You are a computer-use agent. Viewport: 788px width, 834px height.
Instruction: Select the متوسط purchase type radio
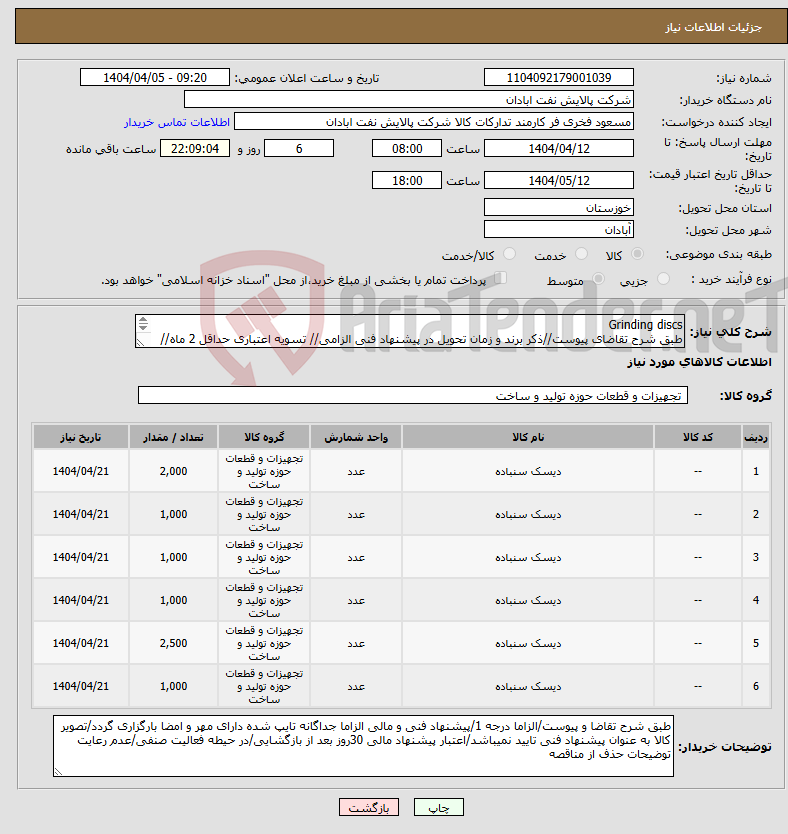tap(598, 279)
